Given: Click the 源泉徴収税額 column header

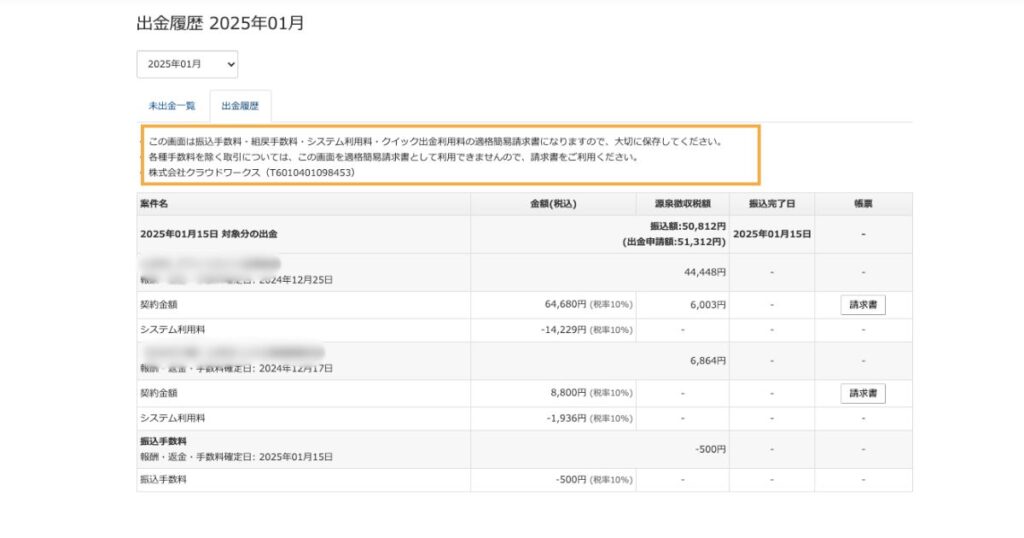Looking at the screenshot, I should pyautogui.click(x=682, y=204).
